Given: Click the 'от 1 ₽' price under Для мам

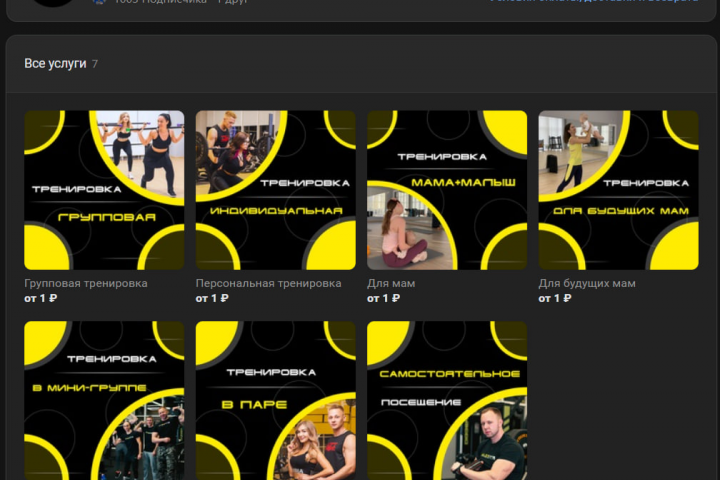Looking at the screenshot, I should click(x=383, y=299).
